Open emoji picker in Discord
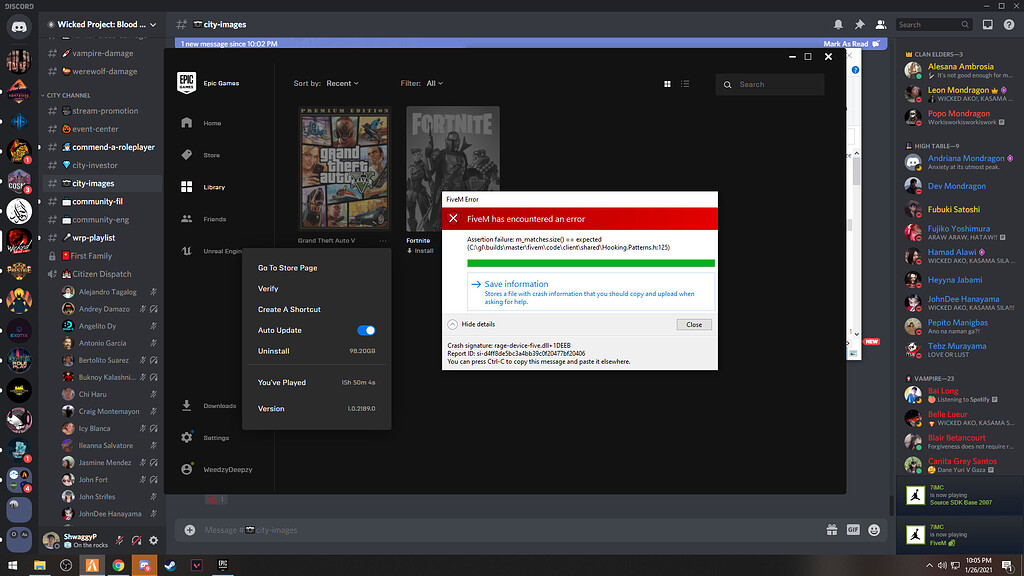 [874, 530]
